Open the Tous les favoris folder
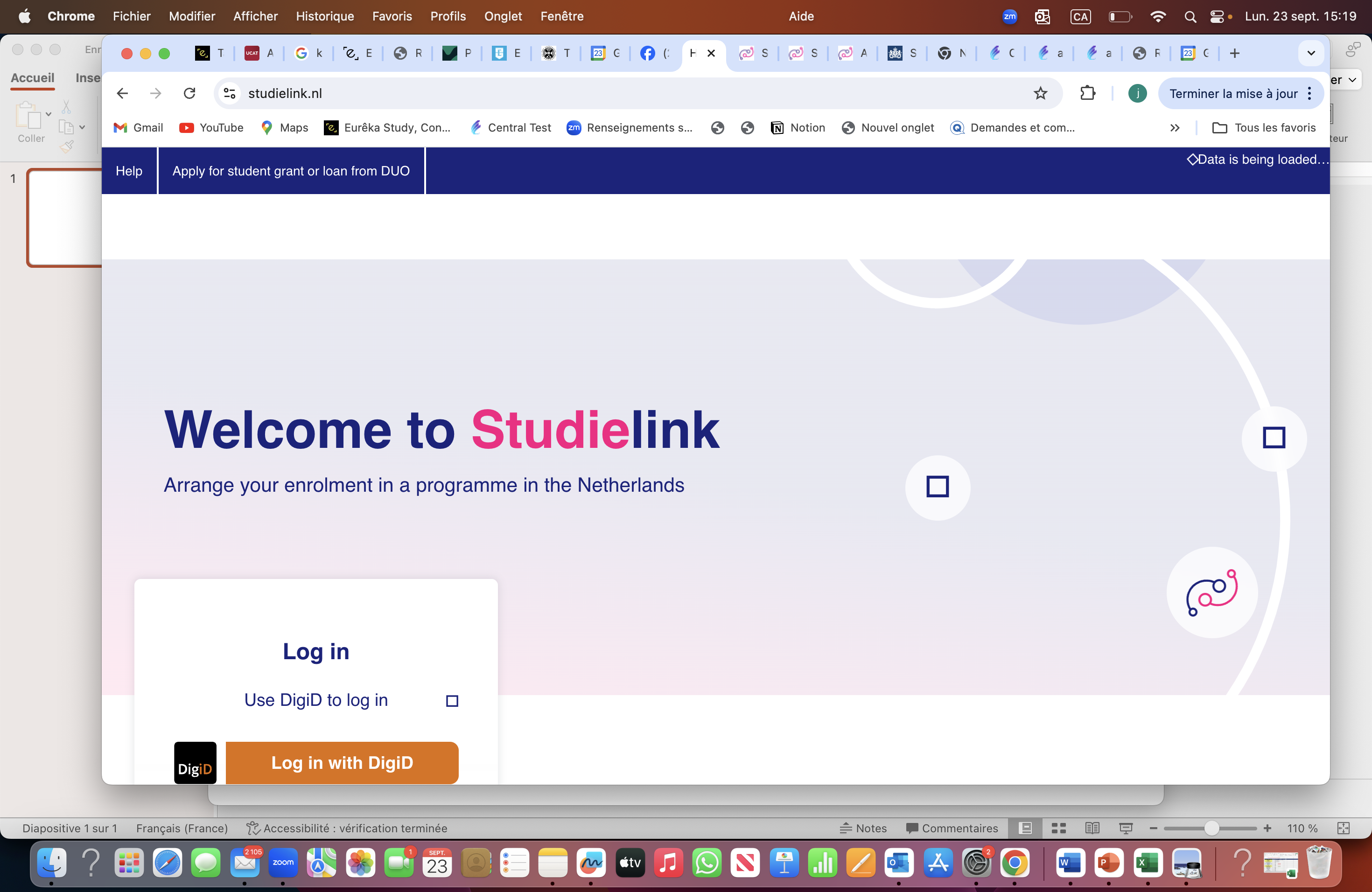This screenshot has height=892, width=1372. [x=1264, y=128]
